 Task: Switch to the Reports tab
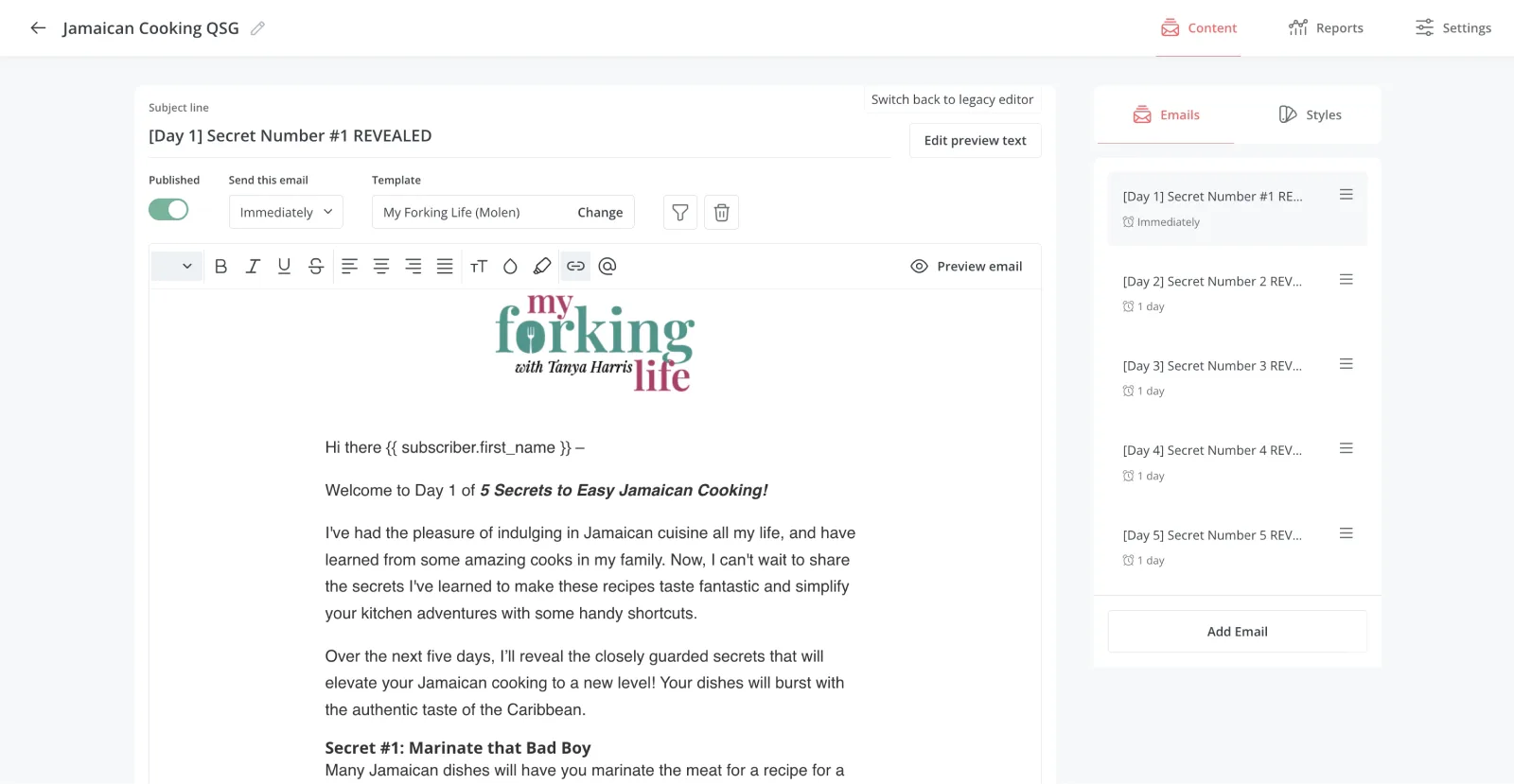pos(1326,28)
